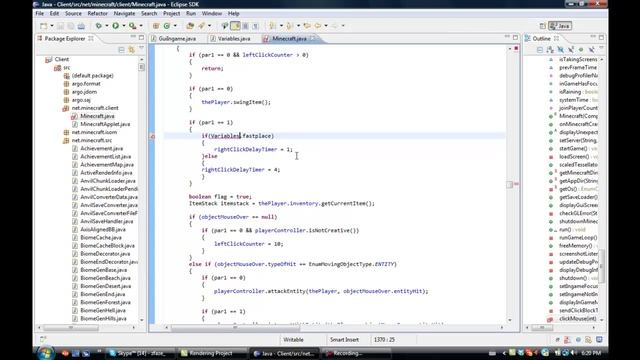Image resolution: width=640 pixels, height=360 pixels.
Task: Click the Java perspective button
Action: tap(560, 26)
